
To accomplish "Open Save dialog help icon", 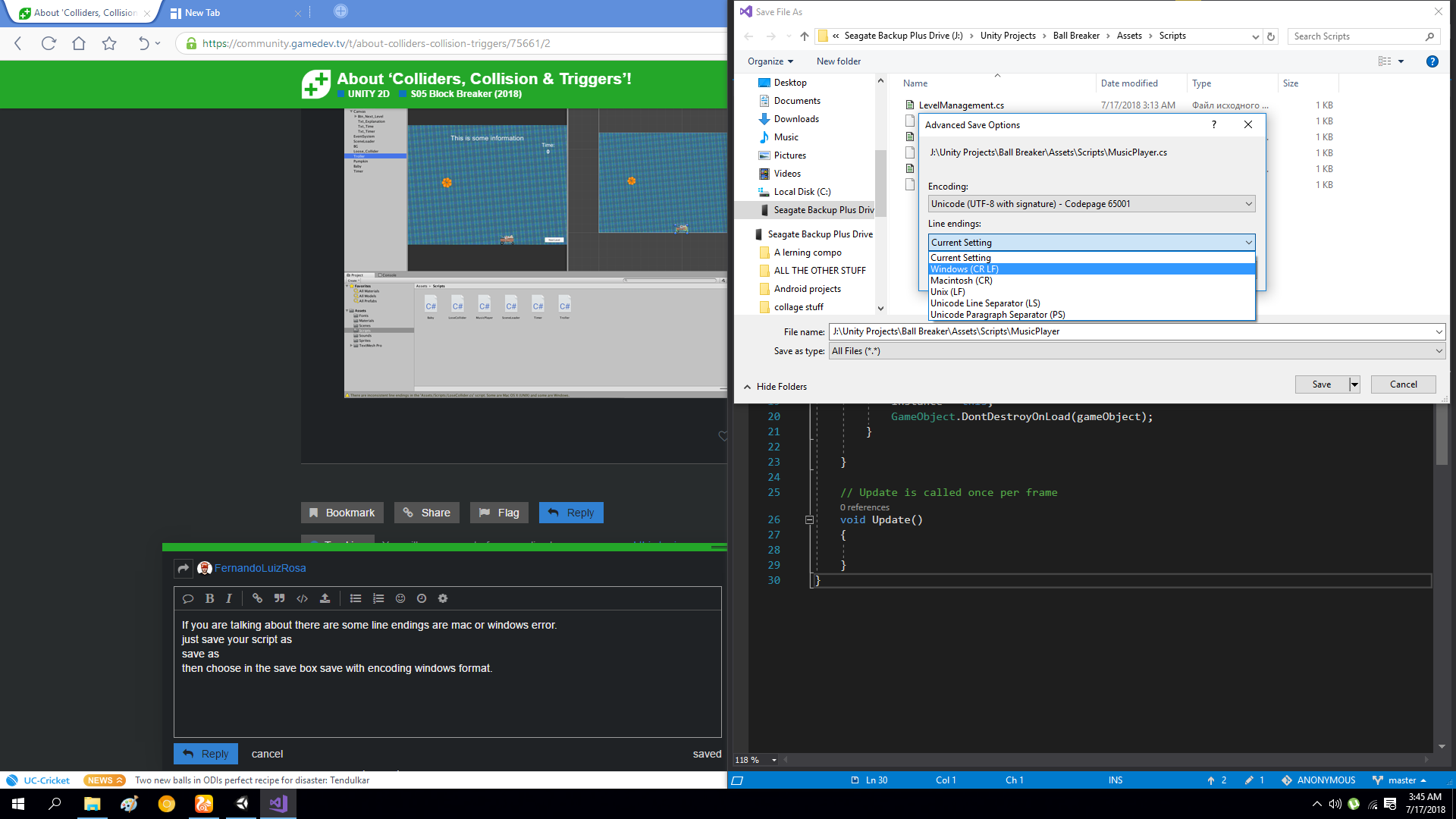I will click(x=1432, y=61).
